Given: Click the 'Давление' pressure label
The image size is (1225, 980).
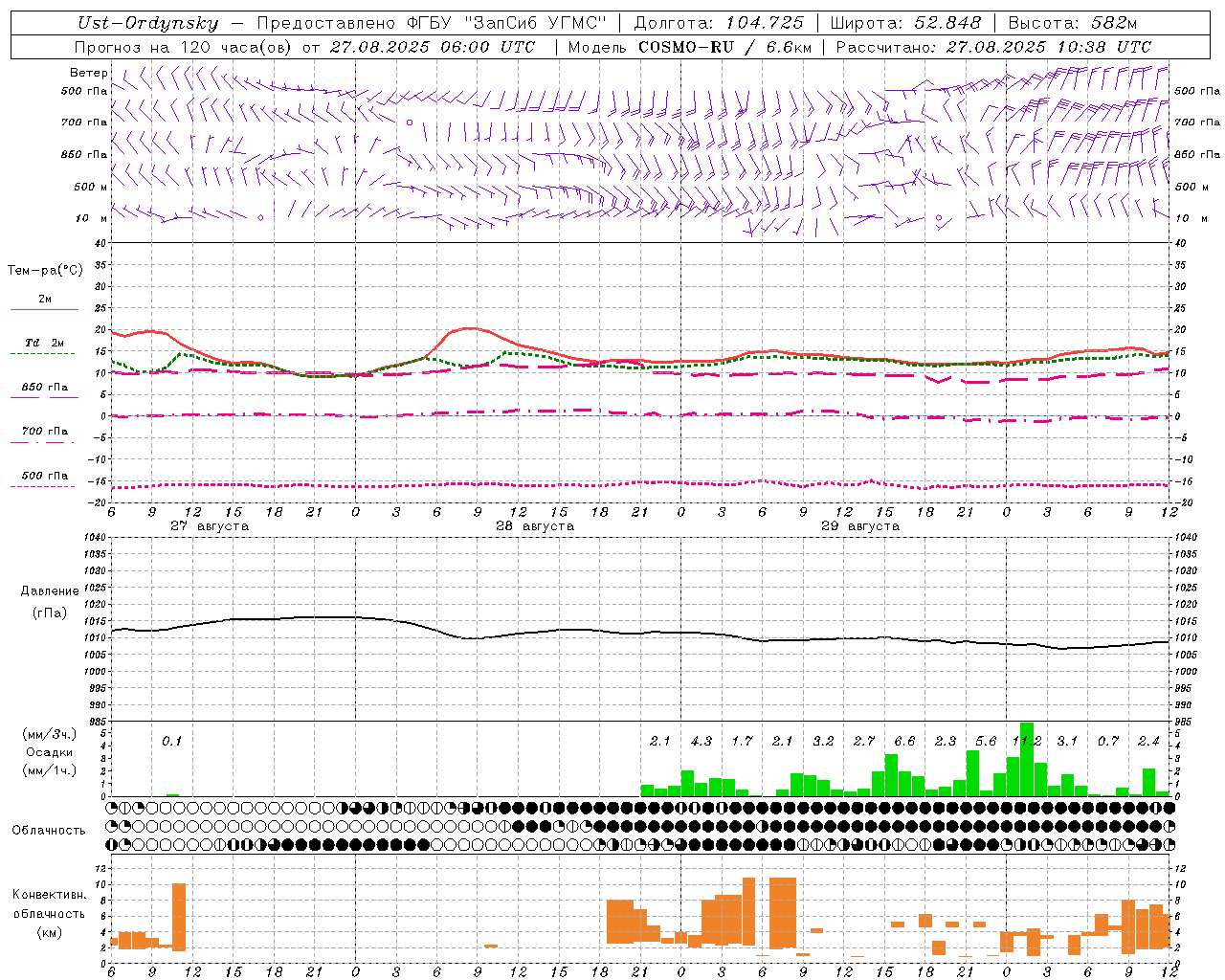Looking at the screenshot, I should point(50,591).
